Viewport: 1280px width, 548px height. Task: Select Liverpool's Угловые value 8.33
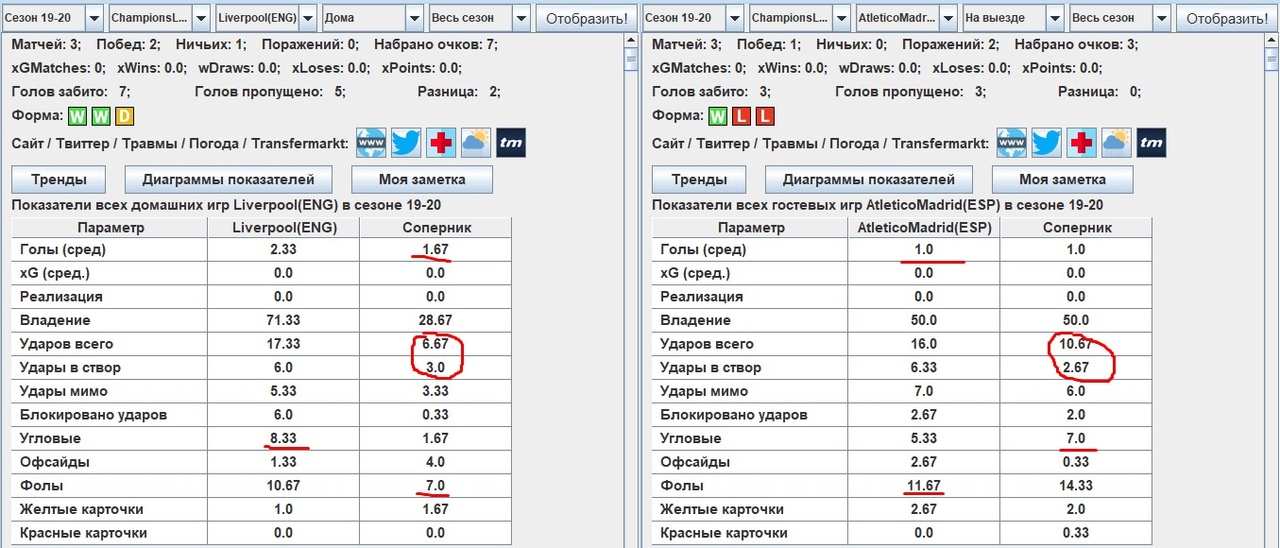(283, 439)
